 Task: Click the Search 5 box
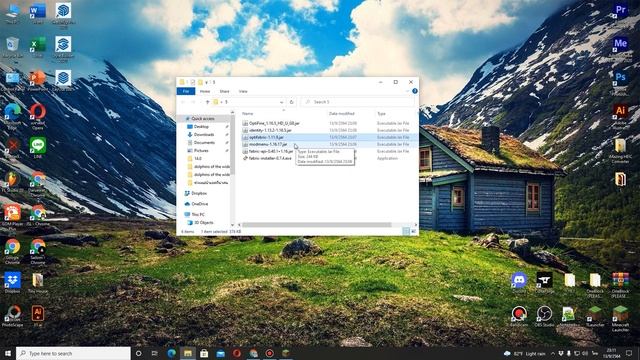[358, 102]
